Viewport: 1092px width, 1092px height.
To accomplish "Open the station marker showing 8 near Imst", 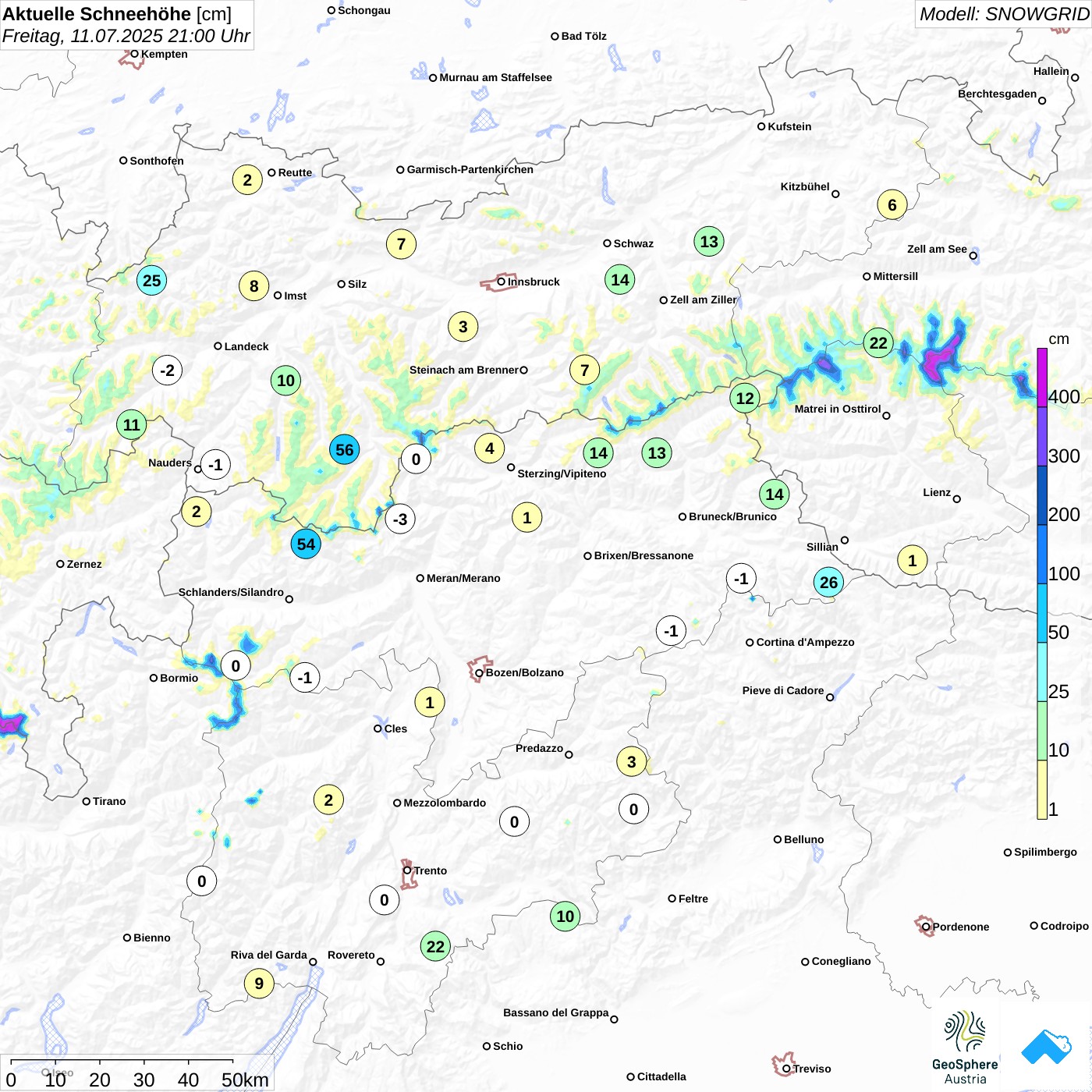I will pyautogui.click(x=254, y=286).
